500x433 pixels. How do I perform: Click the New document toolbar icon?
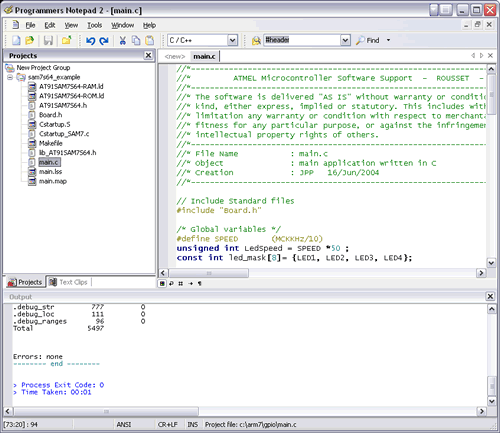pyautogui.click(x=16, y=41)
